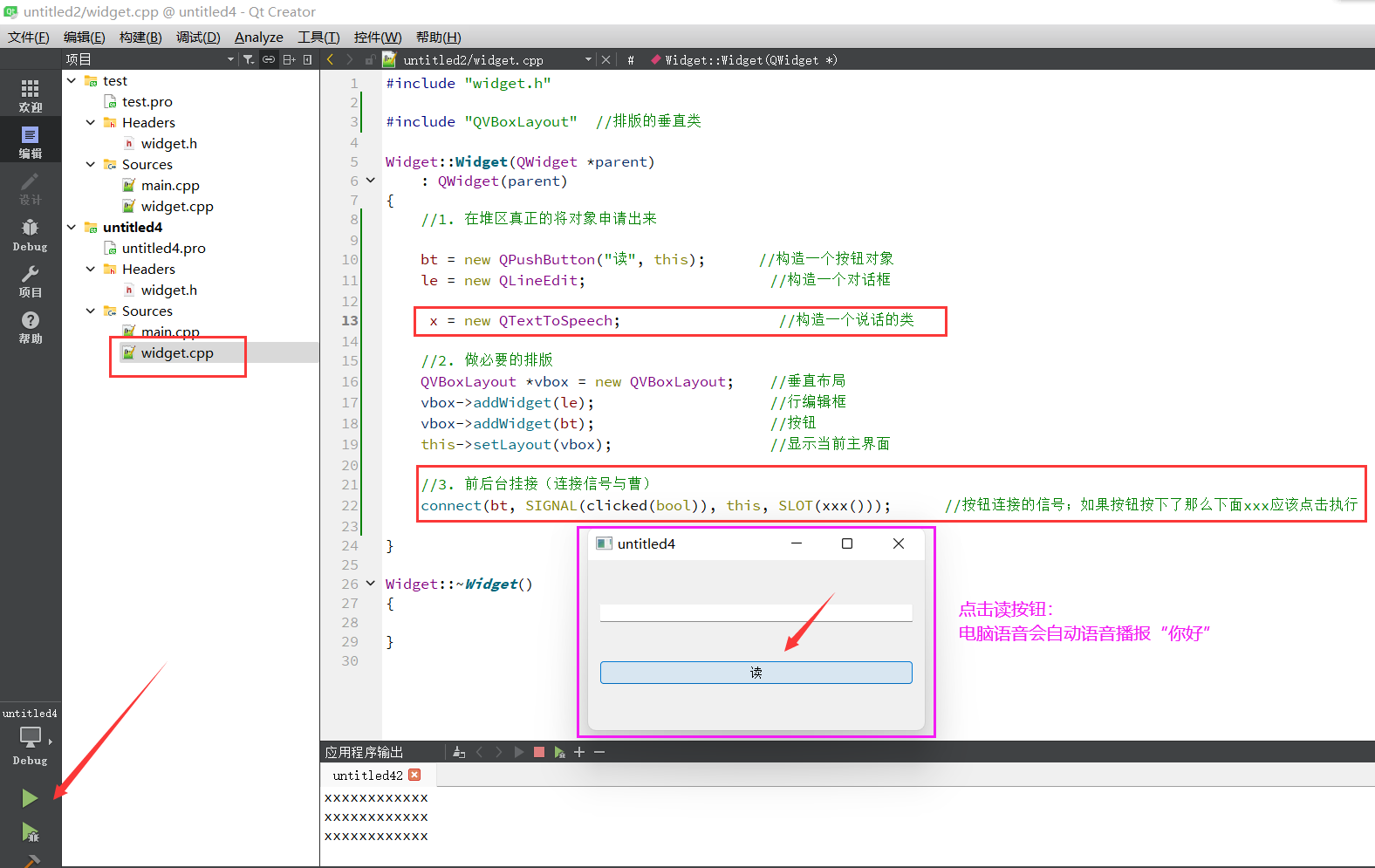
Task: Click the file lock icon in the editor toolbar
Action: 370,59
